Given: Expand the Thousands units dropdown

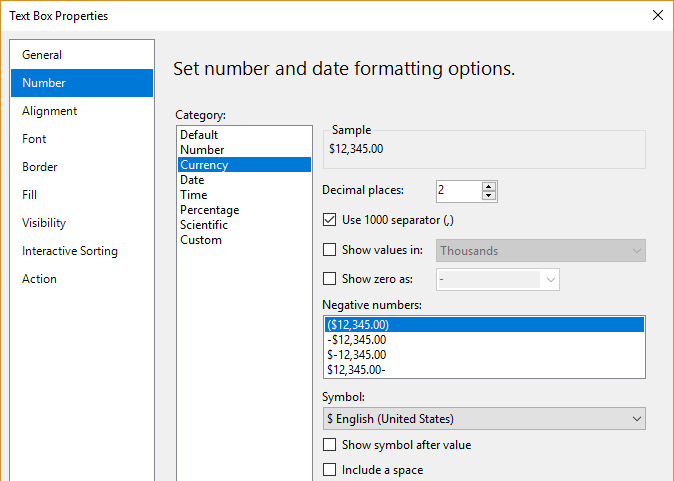Looking at the screenshot, I should click(x=541, y=251).
